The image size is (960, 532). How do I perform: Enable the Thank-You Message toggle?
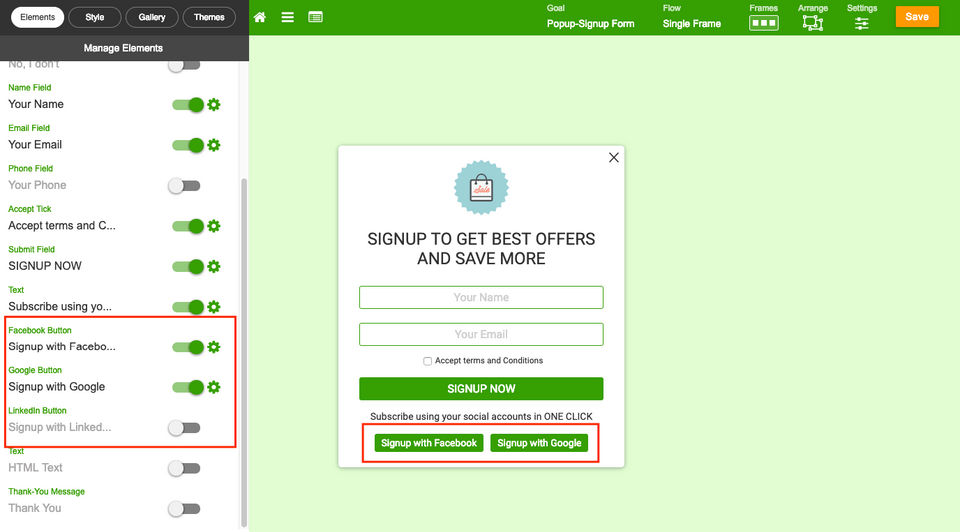(184, 509)
